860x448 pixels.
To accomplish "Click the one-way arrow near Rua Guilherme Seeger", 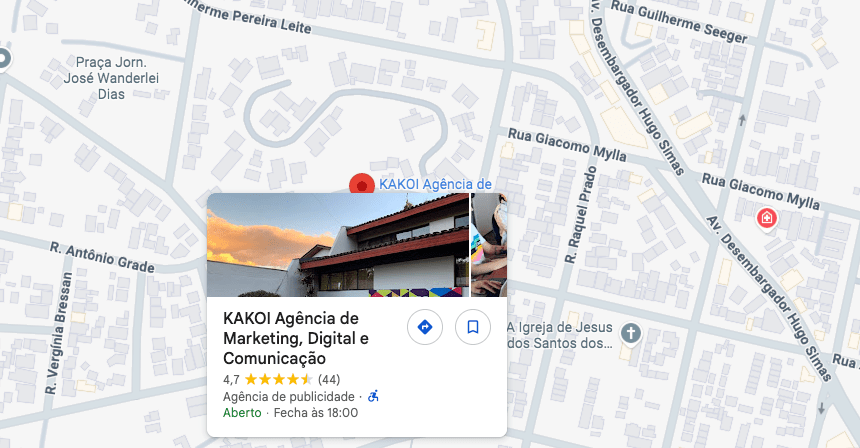I will 743,119.
